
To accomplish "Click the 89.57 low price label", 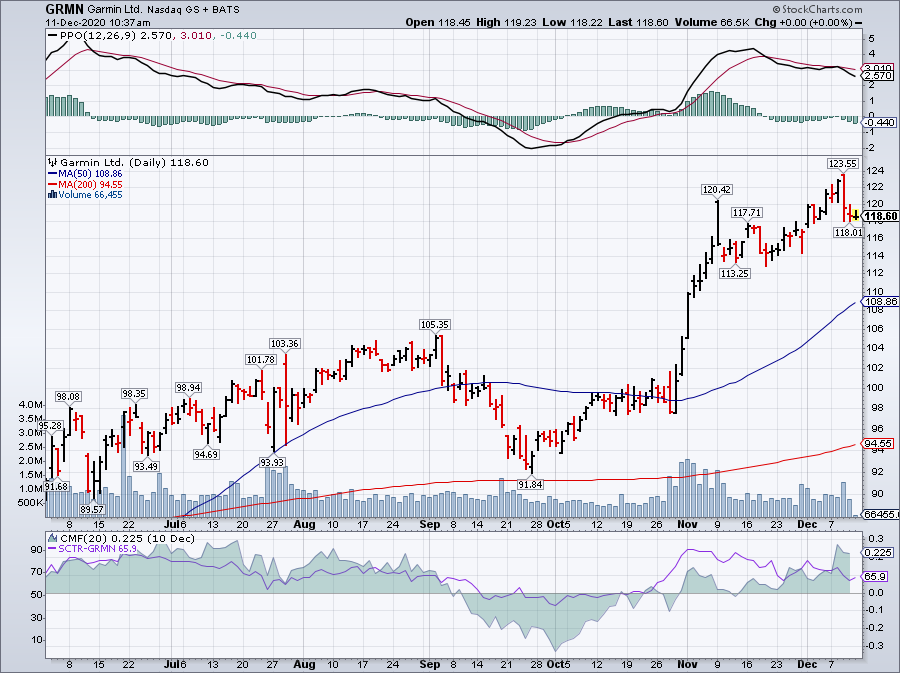I will [x=92, y=509].
